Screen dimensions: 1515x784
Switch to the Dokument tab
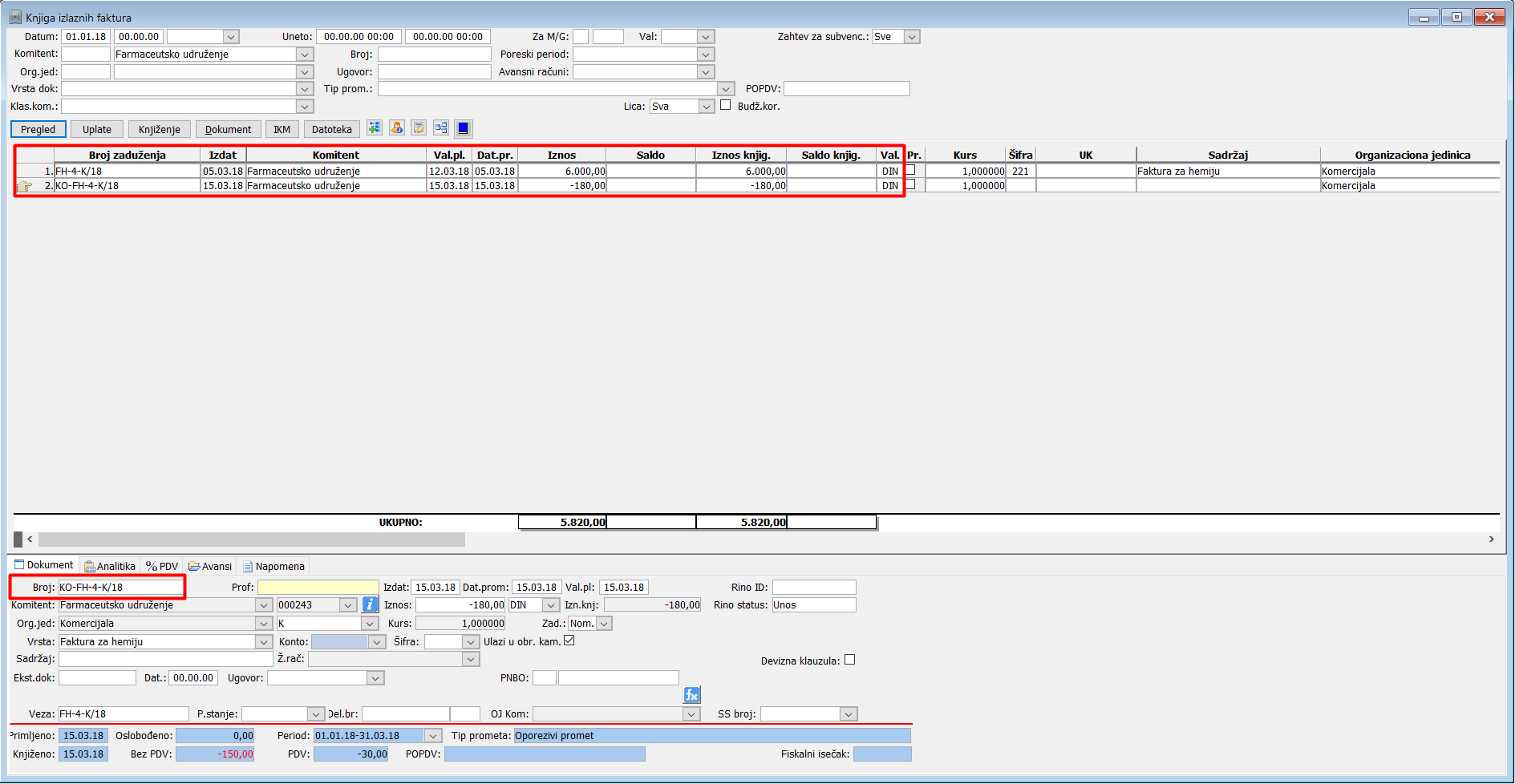[44, 565]
